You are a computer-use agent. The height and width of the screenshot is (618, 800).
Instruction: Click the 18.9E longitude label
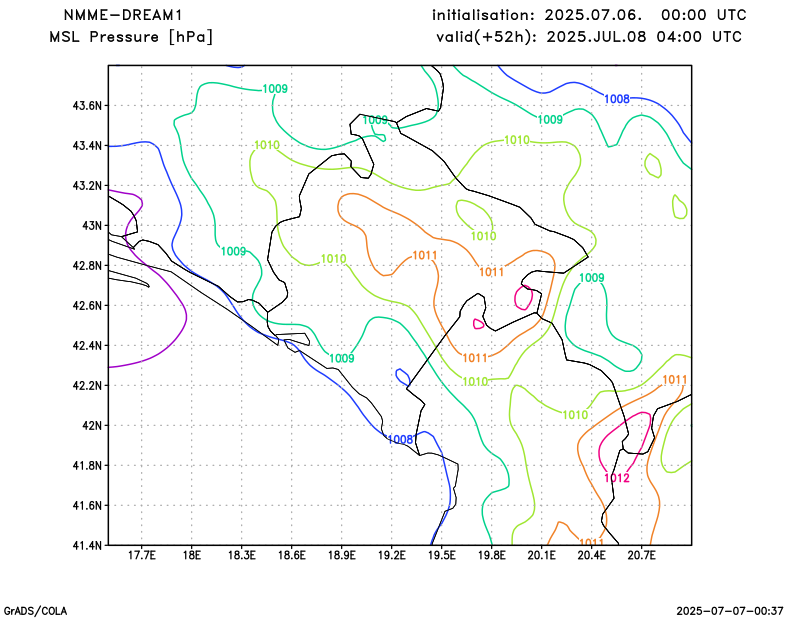pyautogui.click(x=341, y=556)
